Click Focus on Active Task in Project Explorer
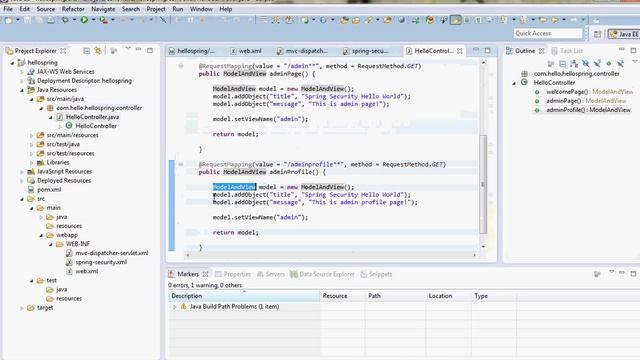Screen dimensions: 640x360 click(x=114, y=51)
